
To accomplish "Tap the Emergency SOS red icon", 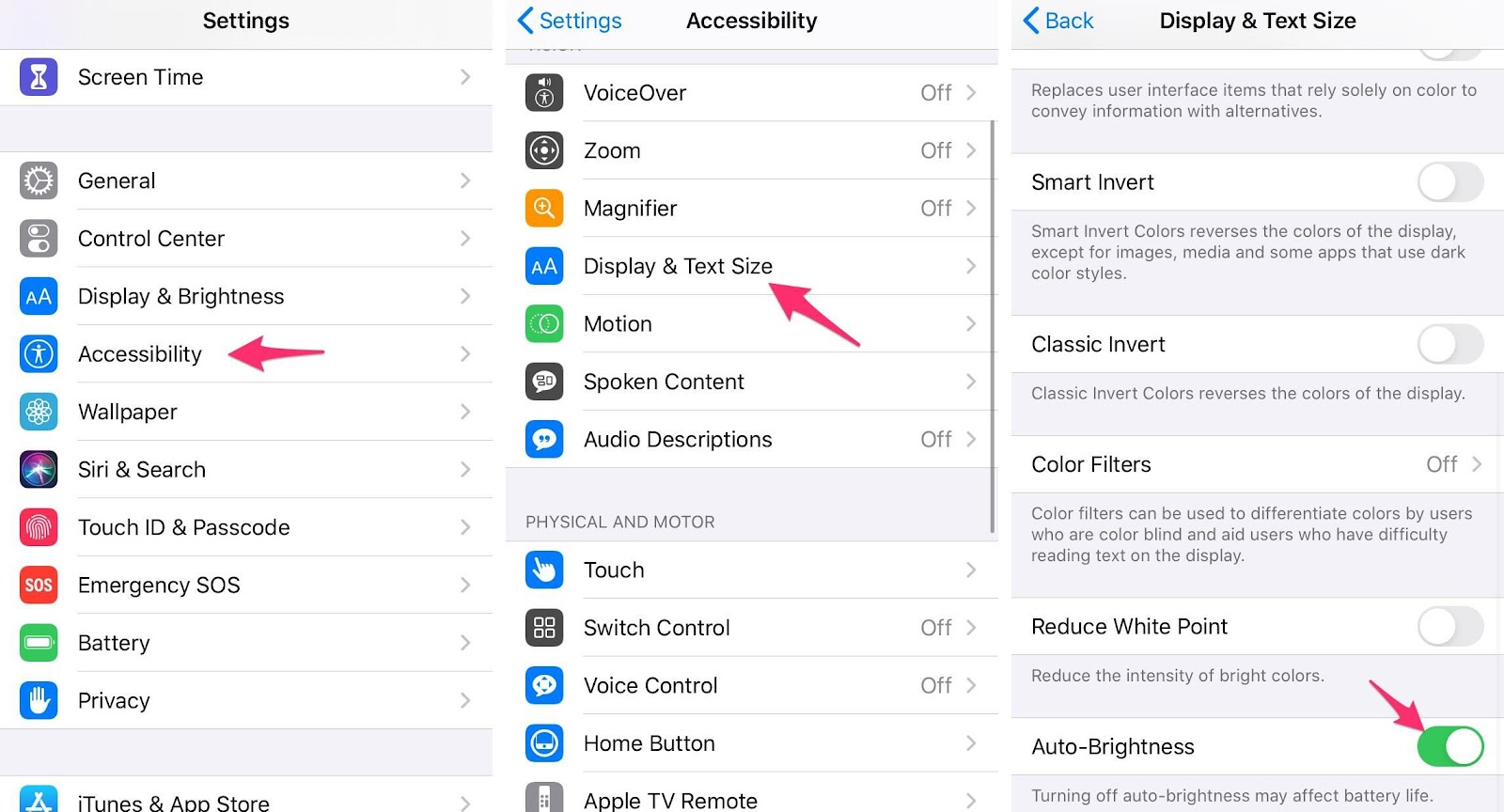I will (x=39, y=585).
